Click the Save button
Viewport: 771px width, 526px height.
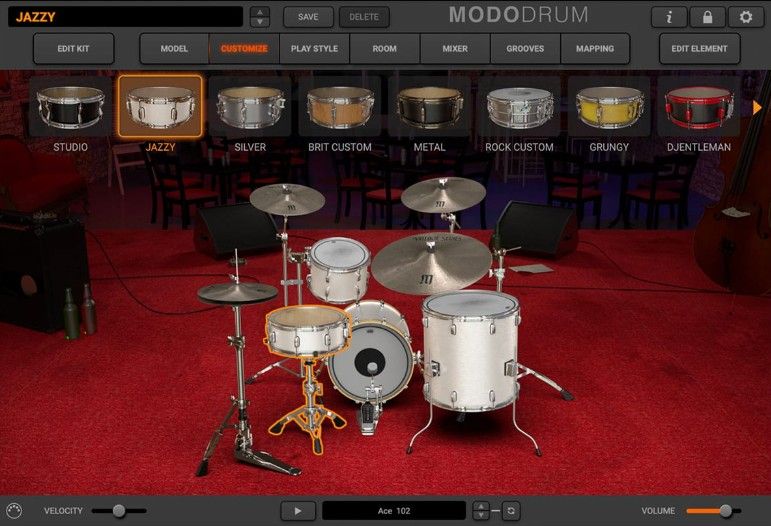pyautogui.click(x=308, y=17)
